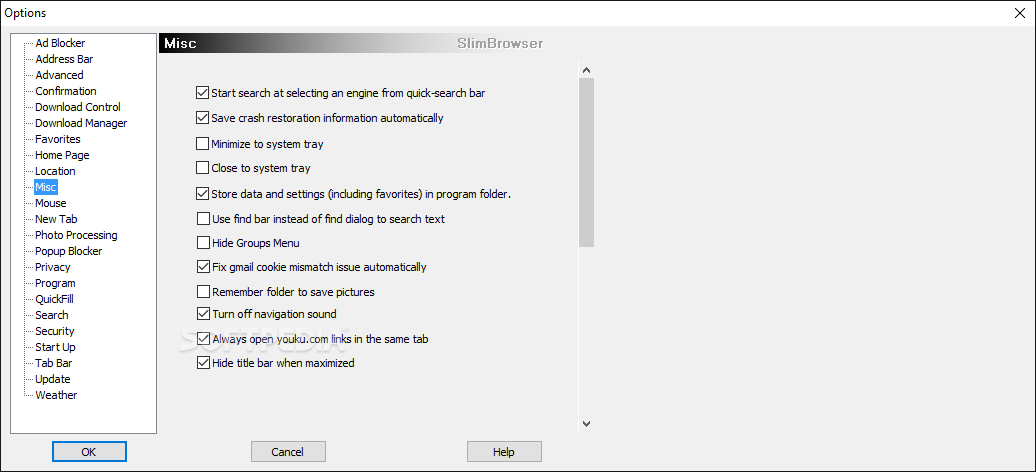Open Download Manager settings
The height and width of the screenshot is (472, 1036).
81,123
